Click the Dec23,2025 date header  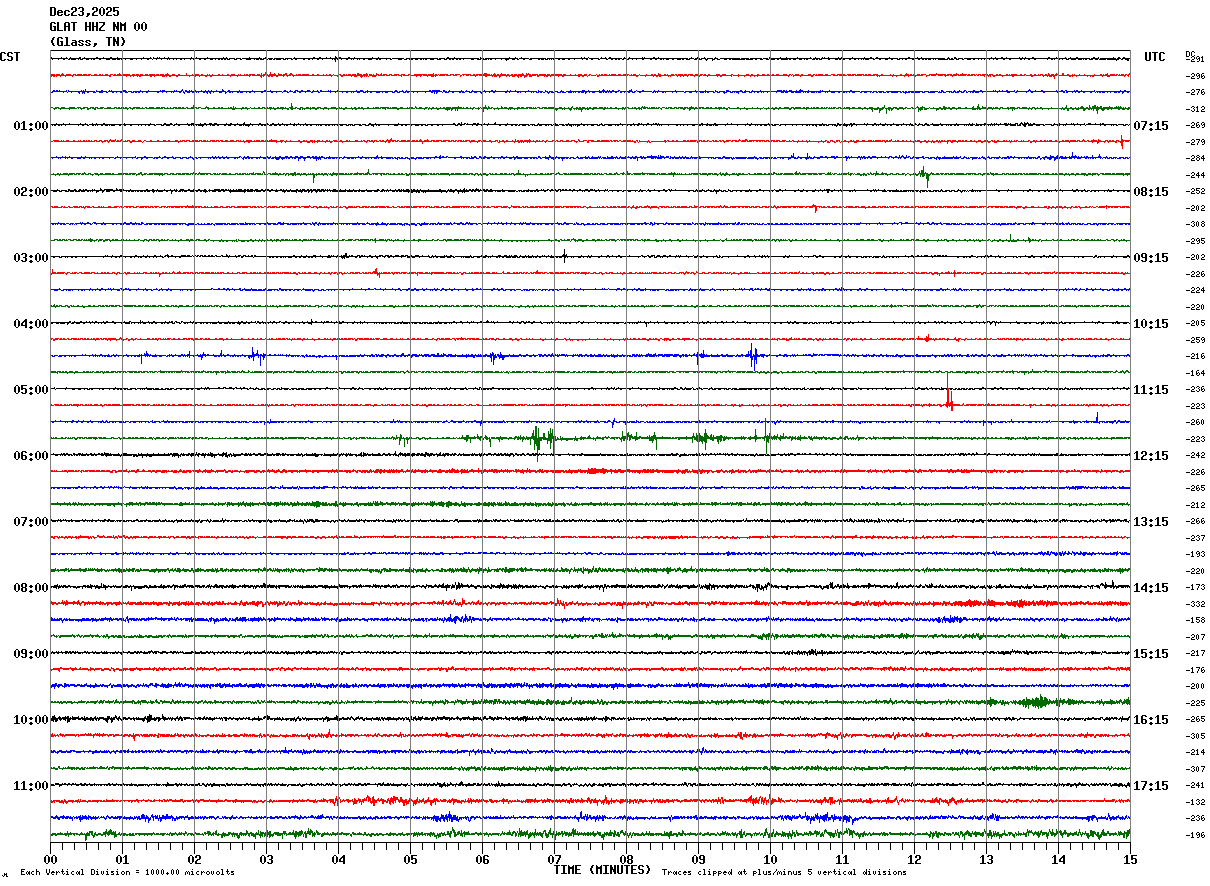click(x=84, y=12)
